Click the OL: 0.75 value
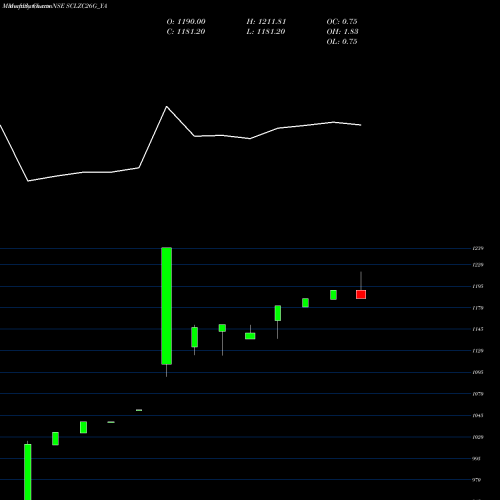 (x=342, y=42)
